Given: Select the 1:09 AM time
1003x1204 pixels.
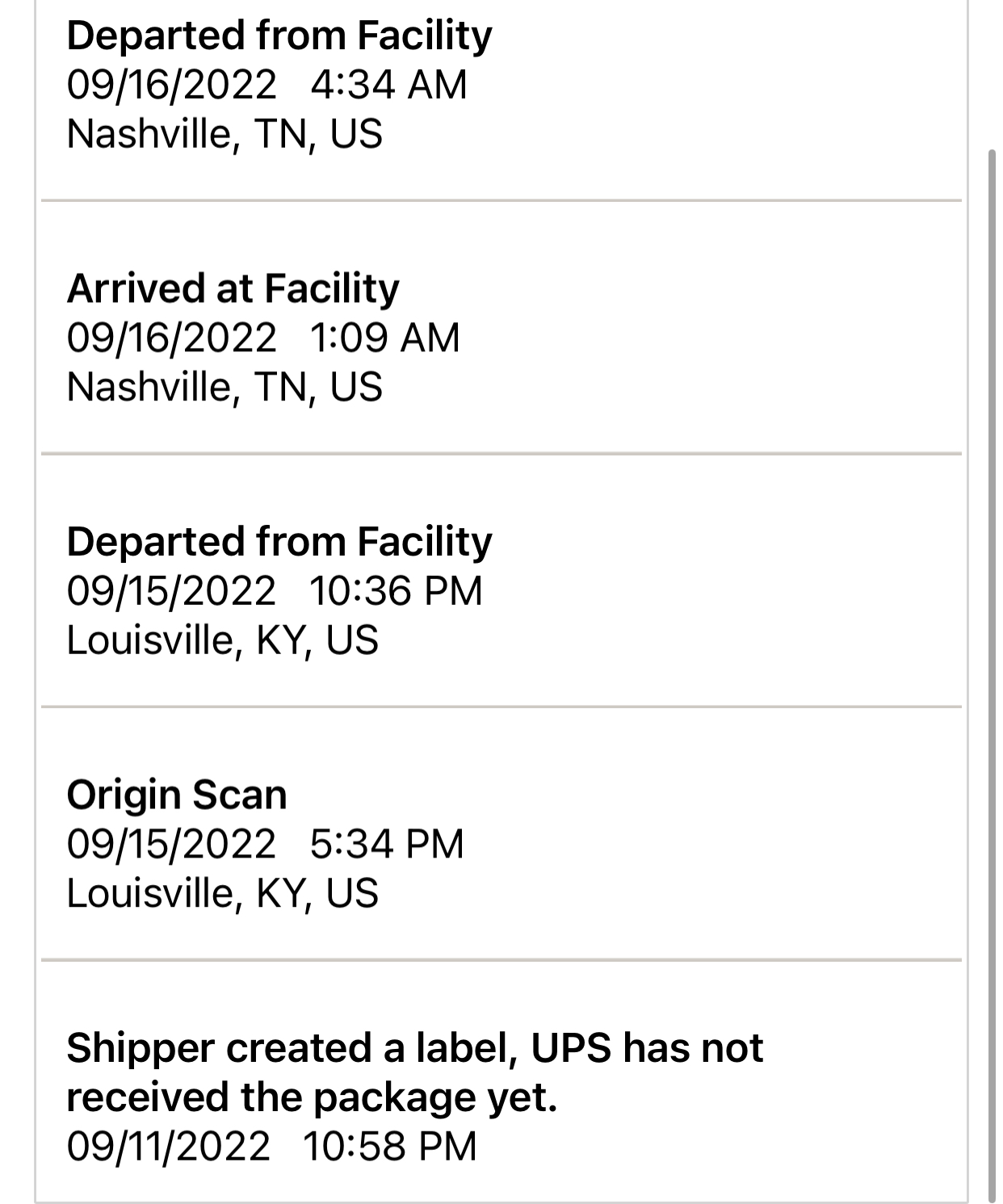Looking at the screenshot, I should click(x=384, y=338).
